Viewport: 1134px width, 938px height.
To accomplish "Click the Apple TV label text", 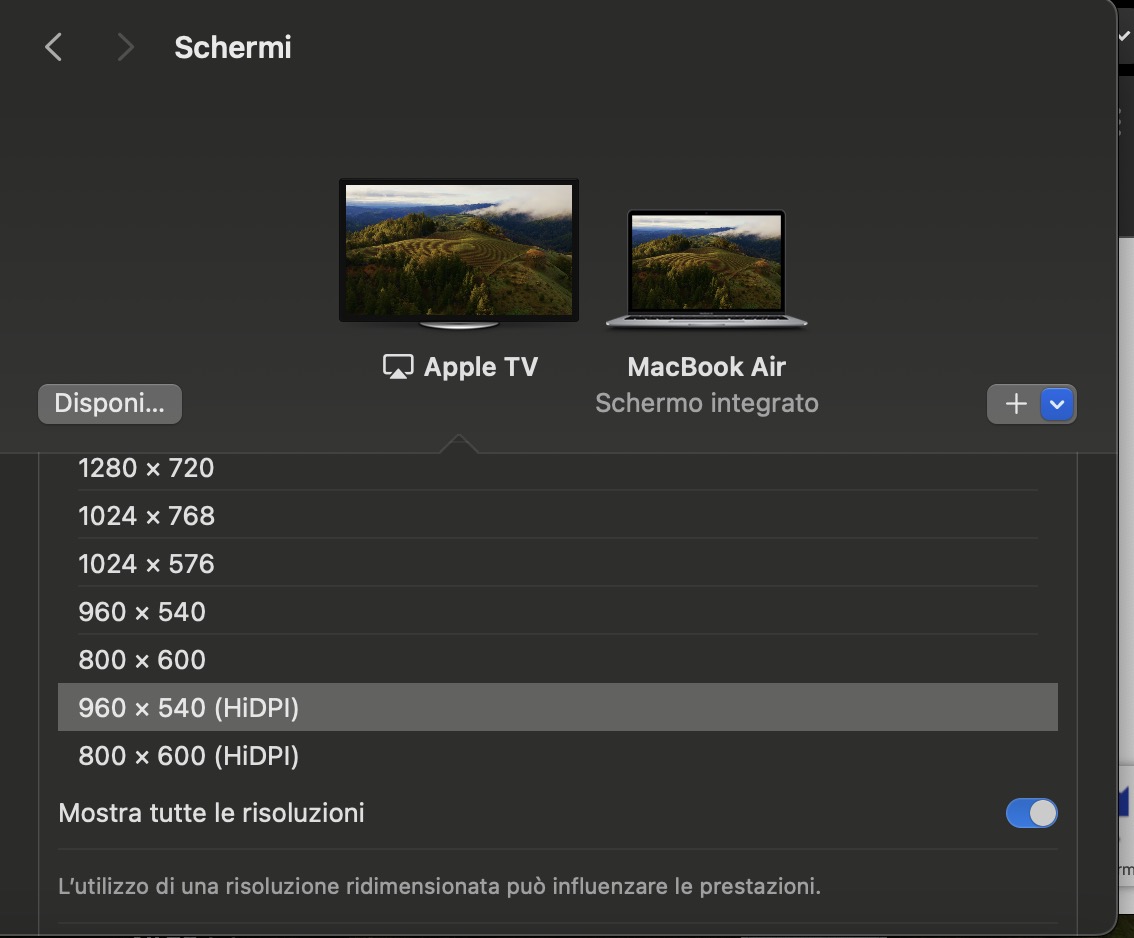I will coord(481,367).
